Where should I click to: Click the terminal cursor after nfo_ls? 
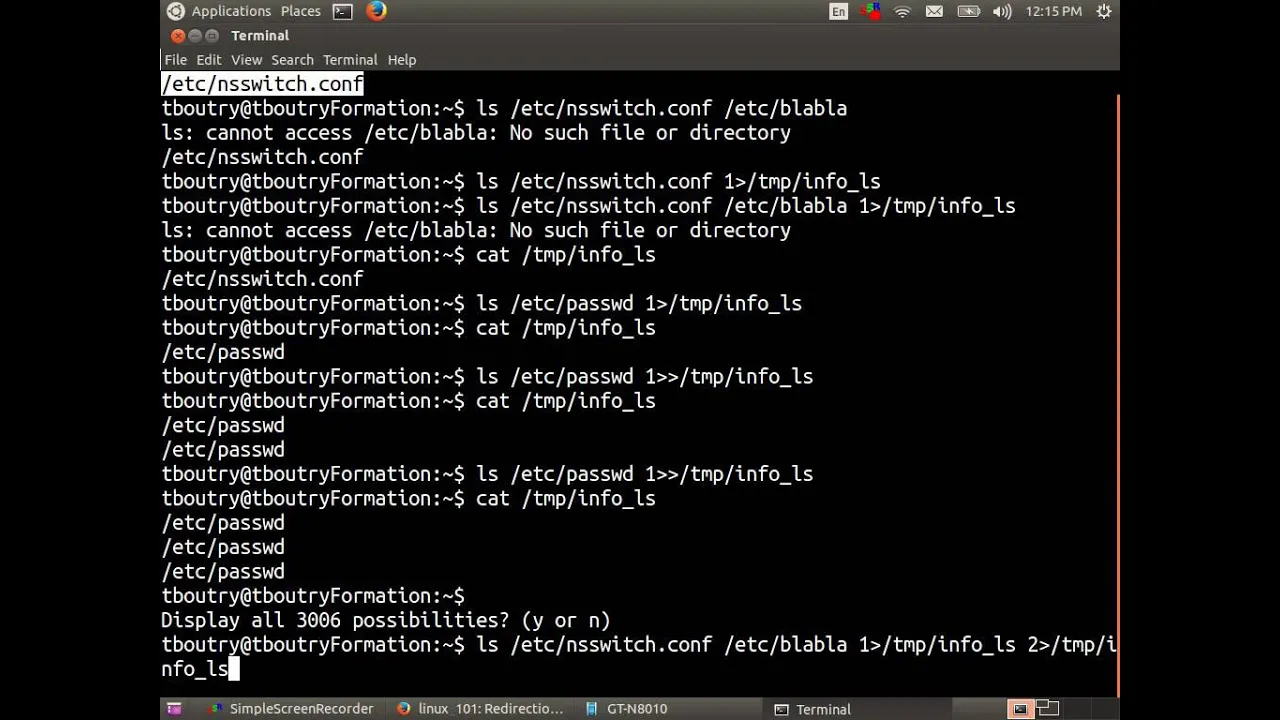pos(234,669)
